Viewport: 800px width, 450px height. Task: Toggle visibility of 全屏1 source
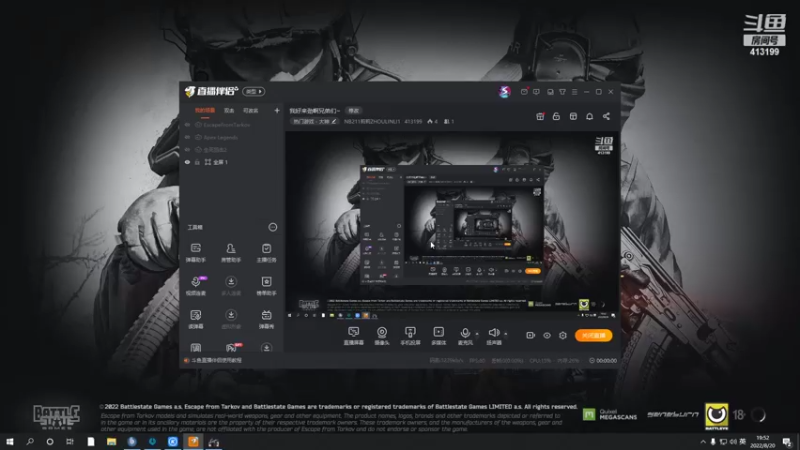pos(187,162)
